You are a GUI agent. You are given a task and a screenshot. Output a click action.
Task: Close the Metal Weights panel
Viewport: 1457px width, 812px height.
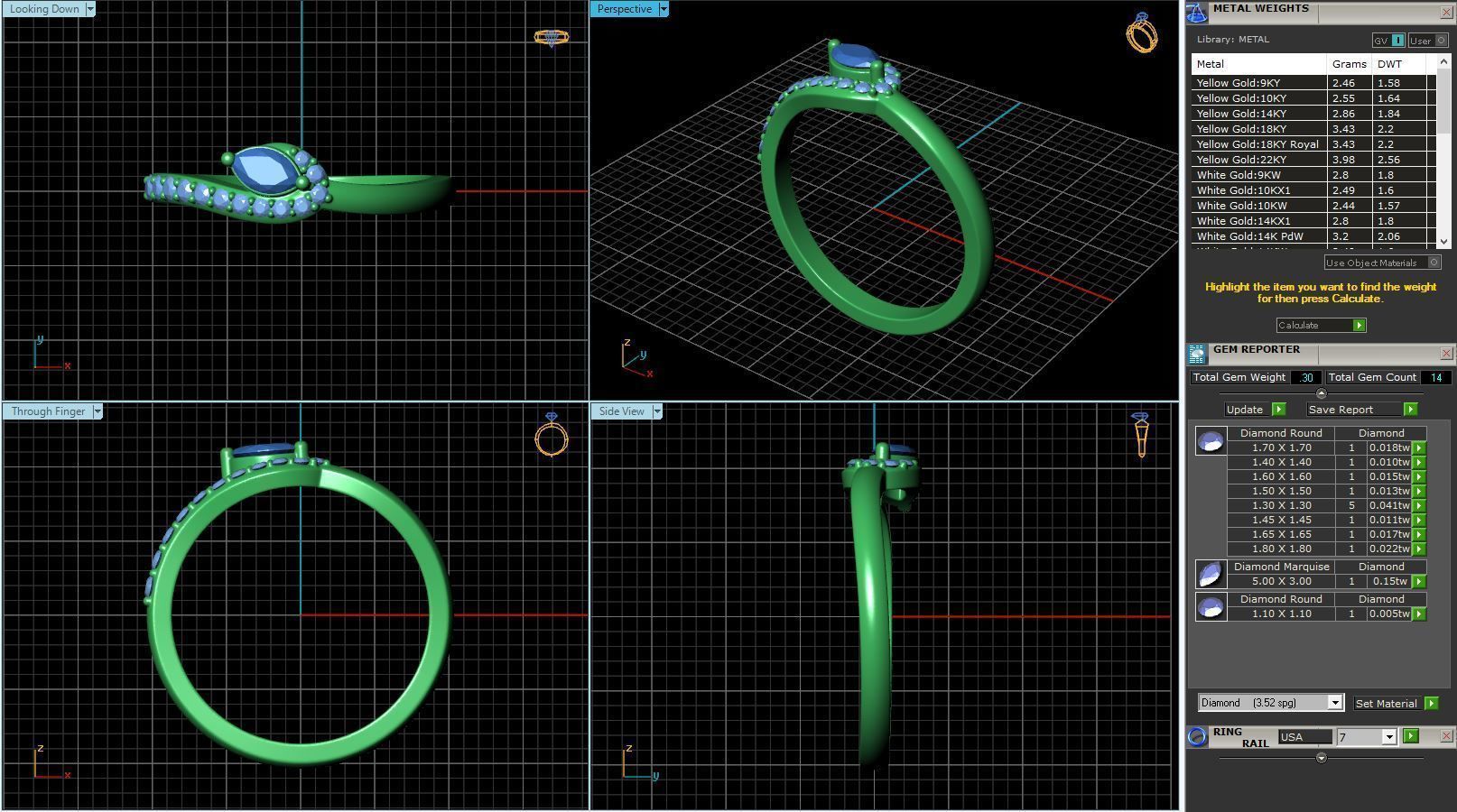click(1446, 12)
